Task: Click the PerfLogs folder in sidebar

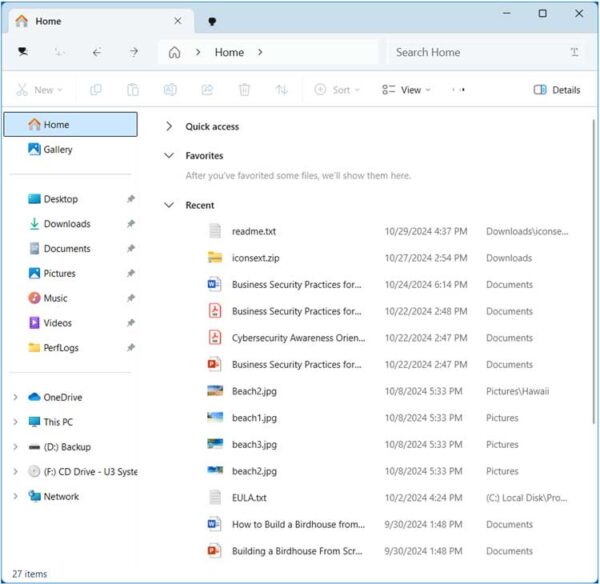Action: (62, 348)
